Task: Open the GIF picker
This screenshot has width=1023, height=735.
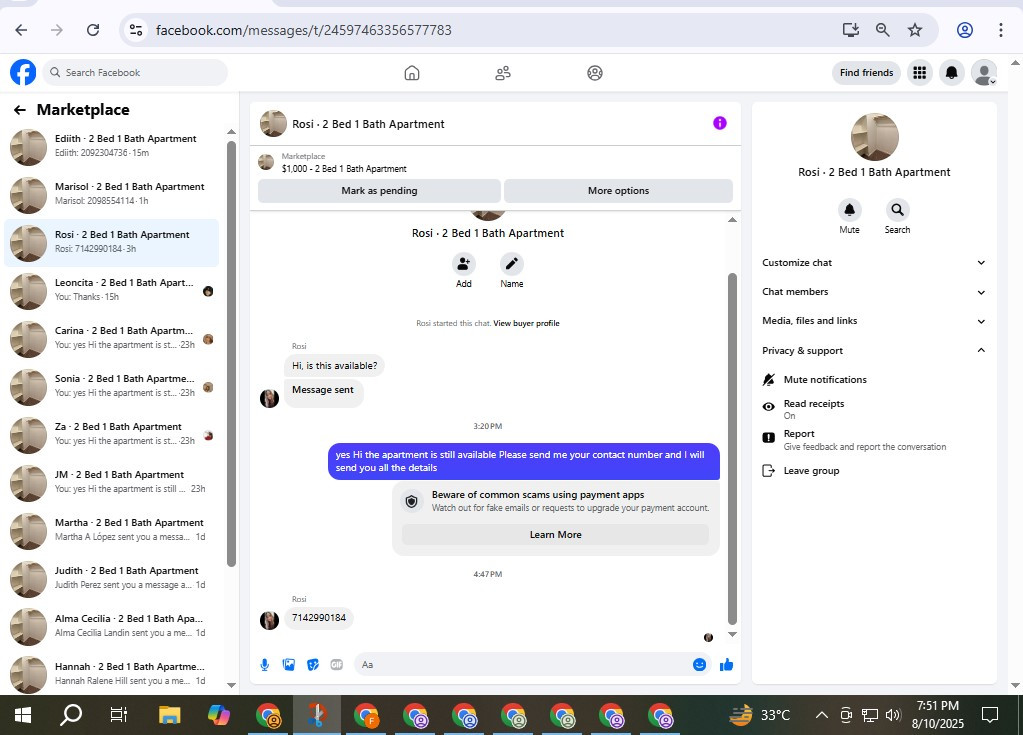Action: tap(337, 665)
